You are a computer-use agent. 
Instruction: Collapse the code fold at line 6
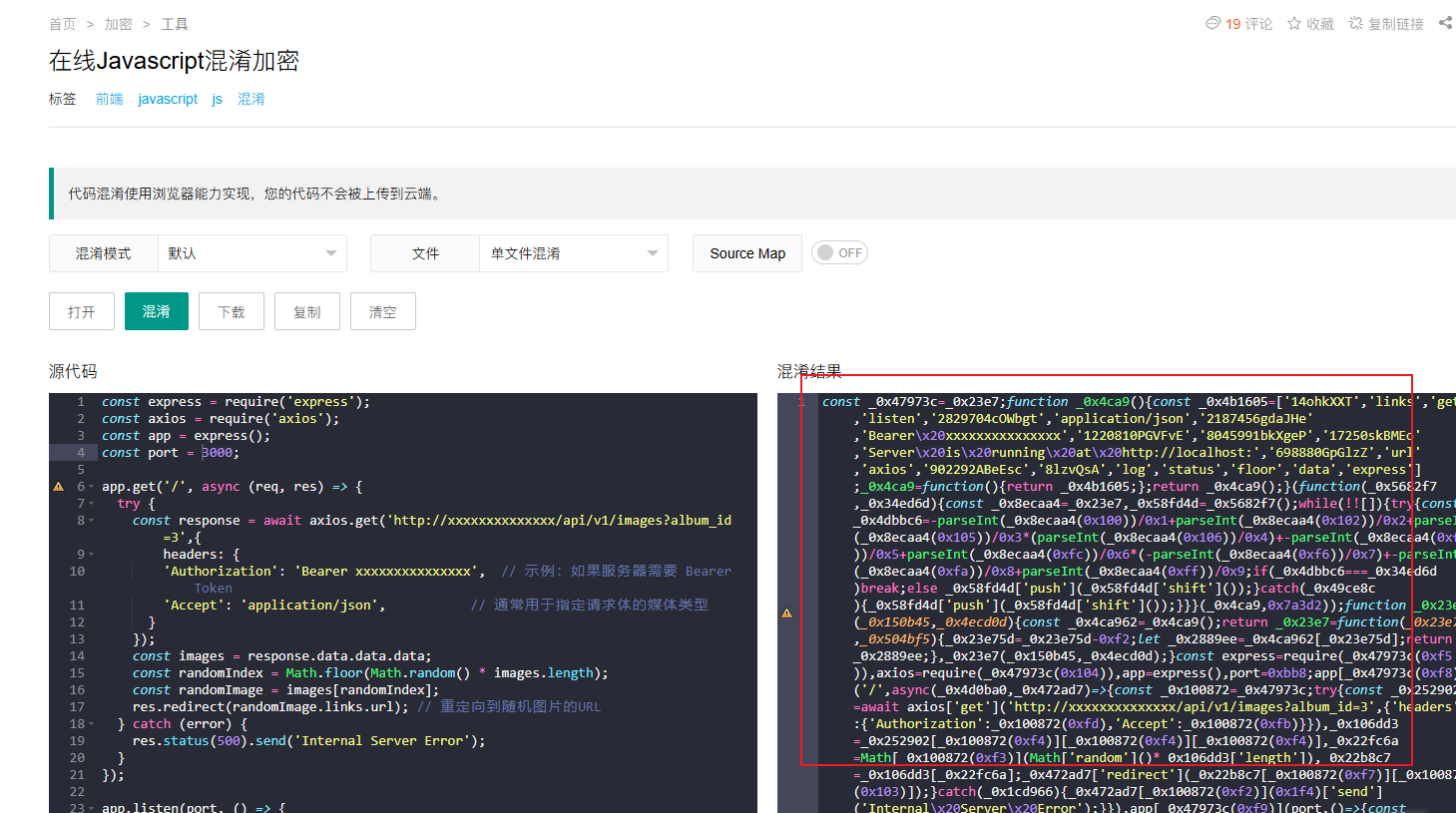pos(92,487)
